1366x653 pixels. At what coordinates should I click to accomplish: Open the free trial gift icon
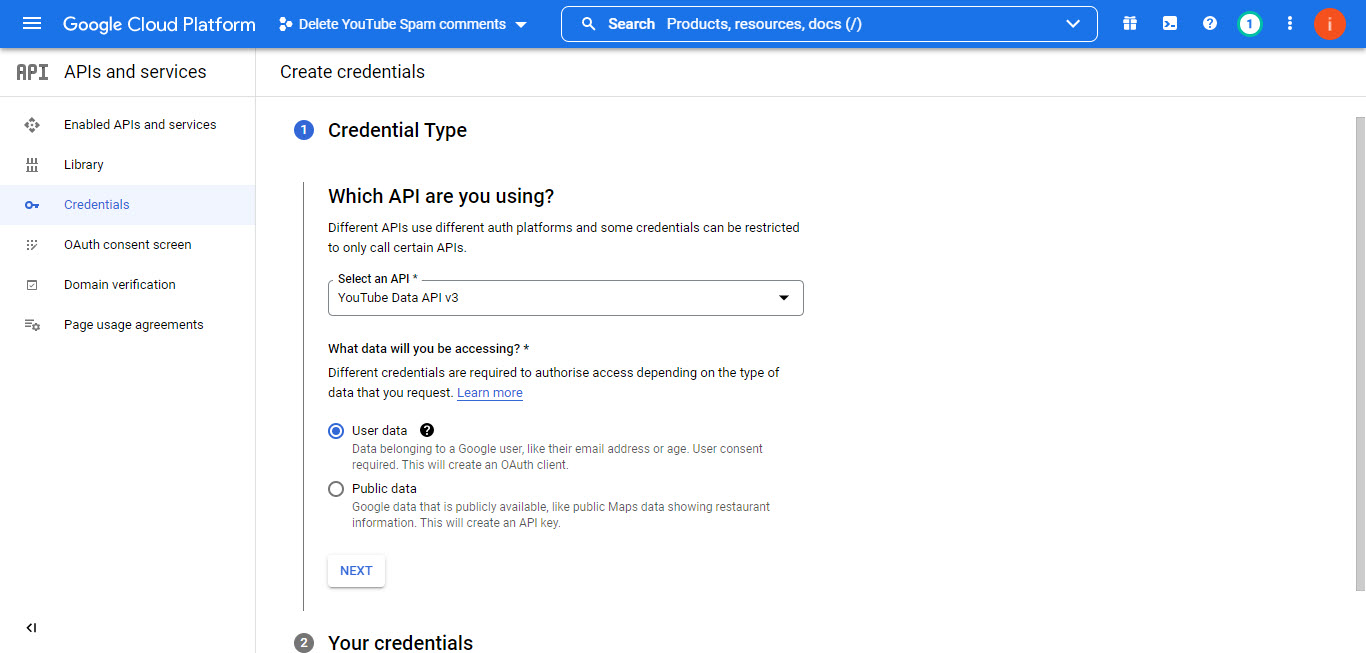(1130, 24)
